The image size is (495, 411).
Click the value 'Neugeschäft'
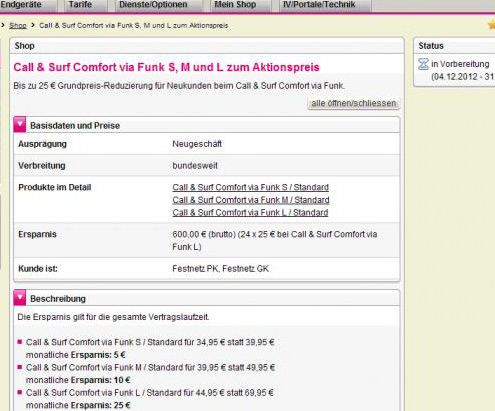click(197, 144)
